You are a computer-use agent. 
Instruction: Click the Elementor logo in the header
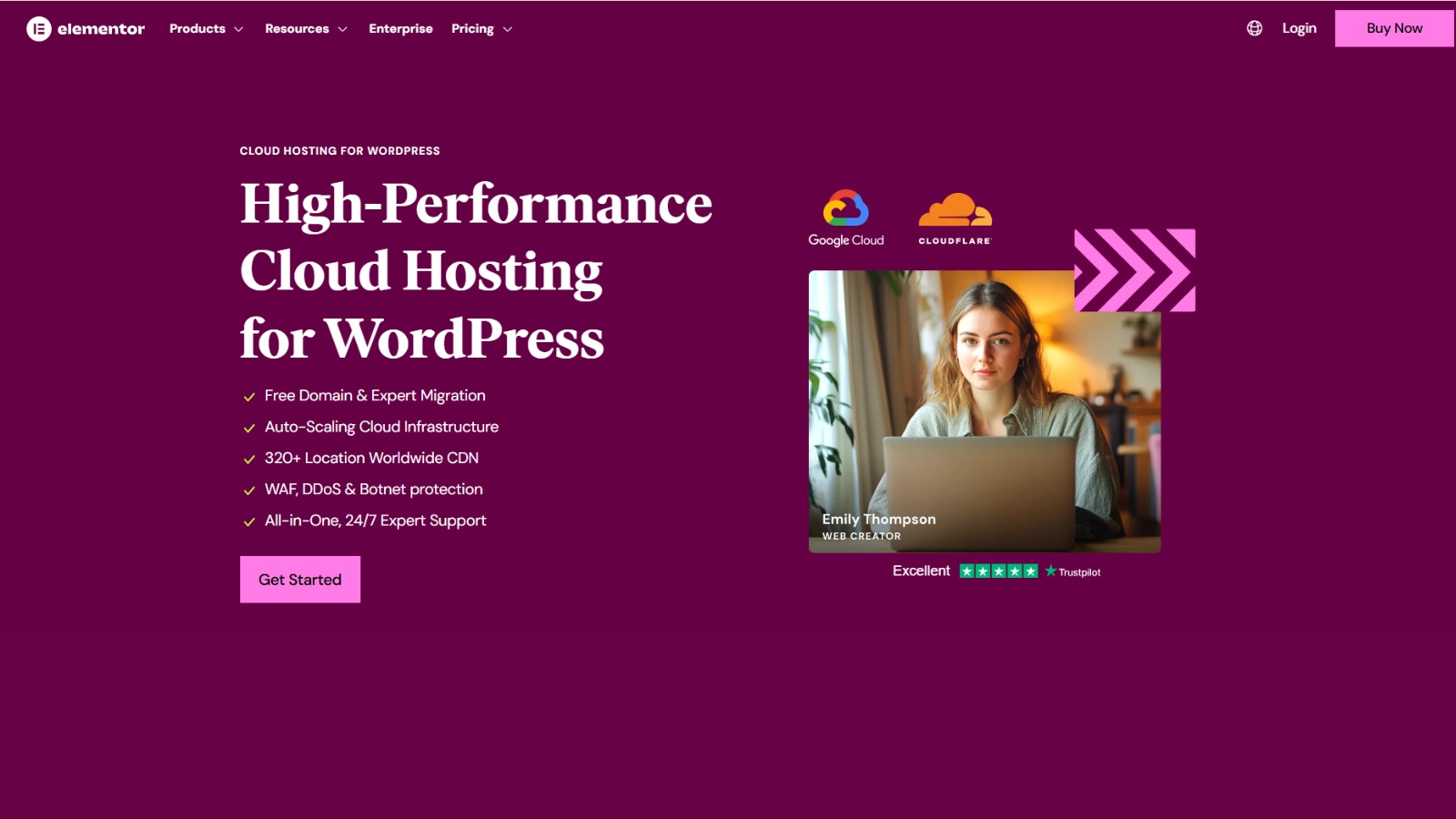tap(85, 28)
